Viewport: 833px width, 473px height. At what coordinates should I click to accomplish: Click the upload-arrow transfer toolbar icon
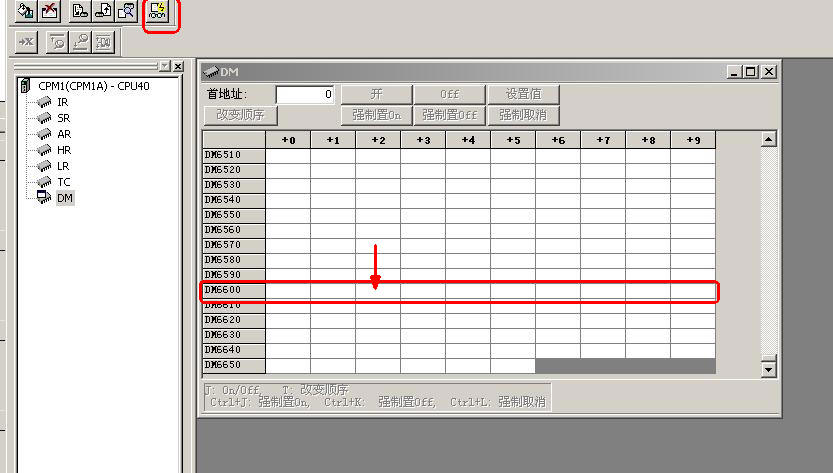pos(104,12)
